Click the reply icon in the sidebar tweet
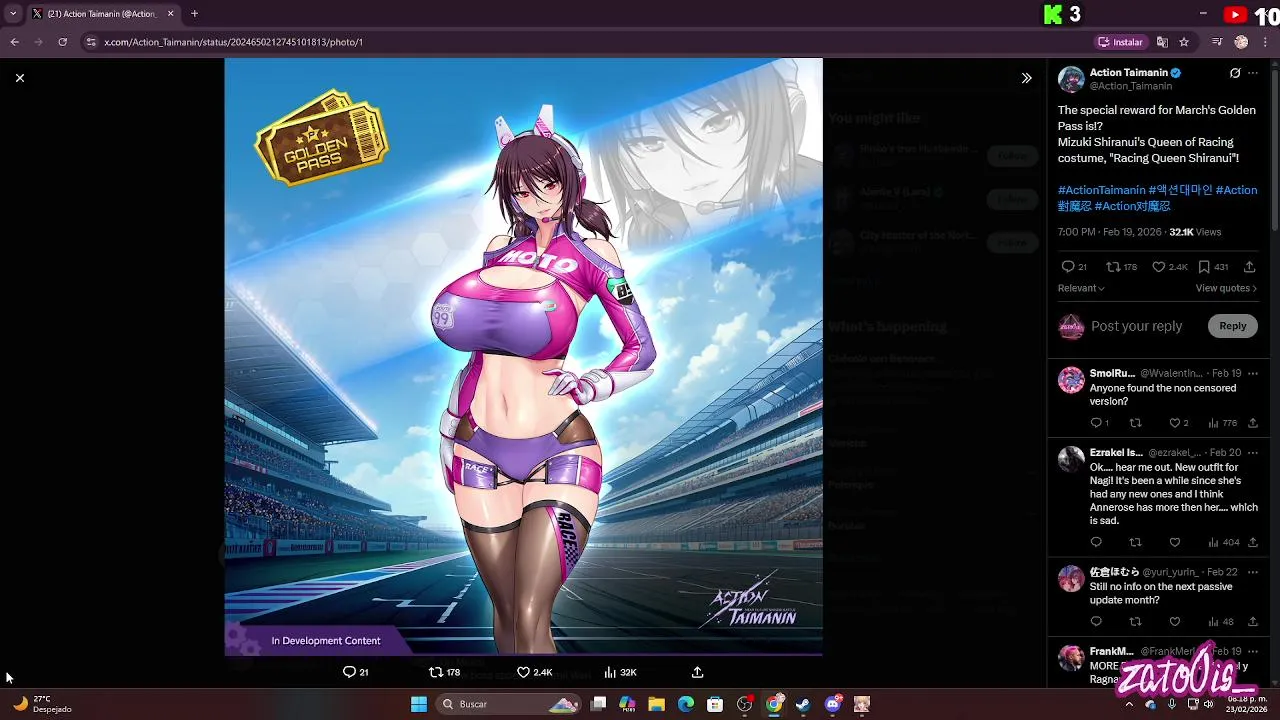 (1067, 267)
